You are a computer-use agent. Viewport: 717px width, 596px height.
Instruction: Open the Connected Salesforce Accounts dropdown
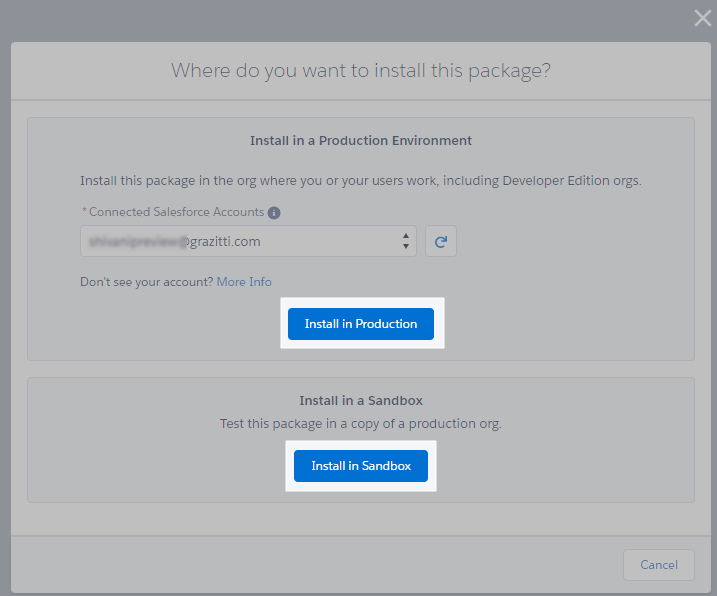click(x=248, y=241)
